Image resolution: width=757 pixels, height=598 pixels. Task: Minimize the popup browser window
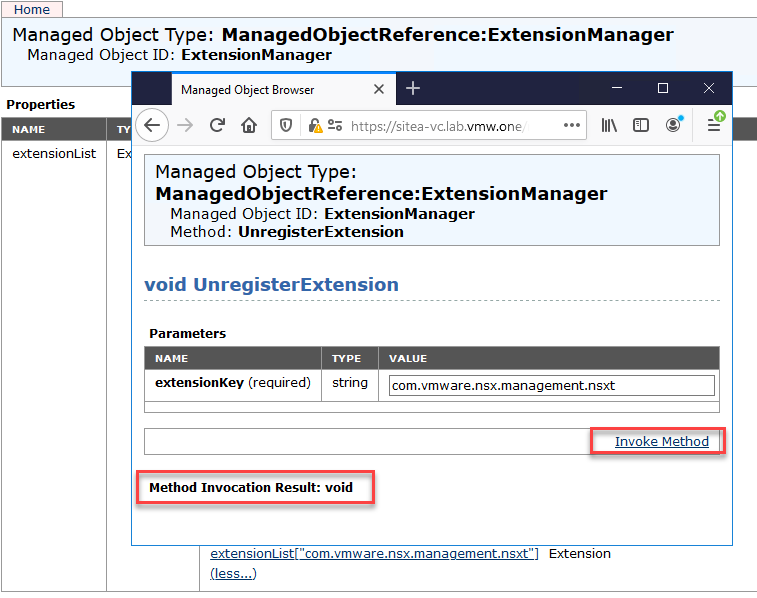pyautogui.click(x=617, y=88)
